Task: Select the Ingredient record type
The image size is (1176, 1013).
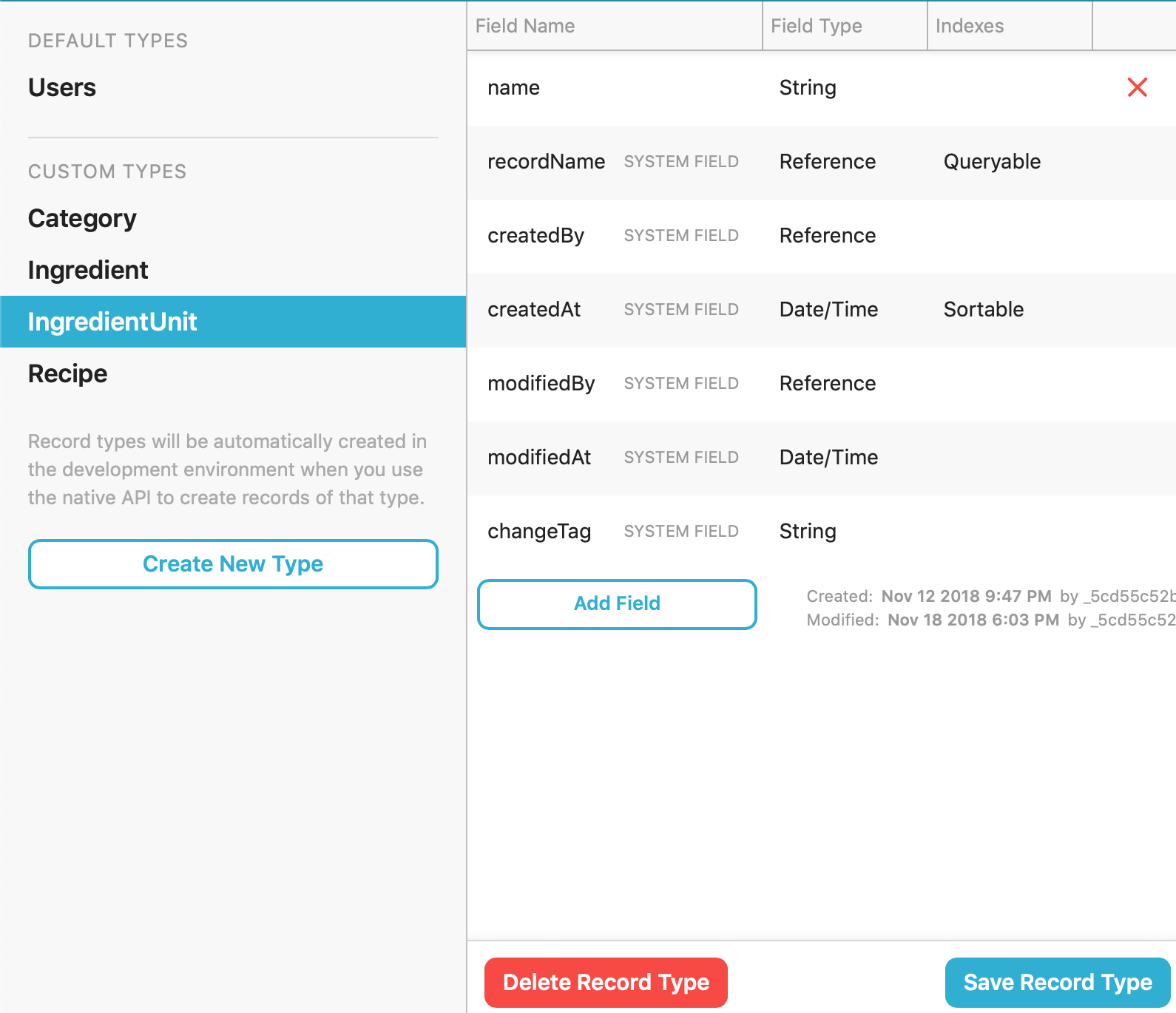Action: point(88,271)
